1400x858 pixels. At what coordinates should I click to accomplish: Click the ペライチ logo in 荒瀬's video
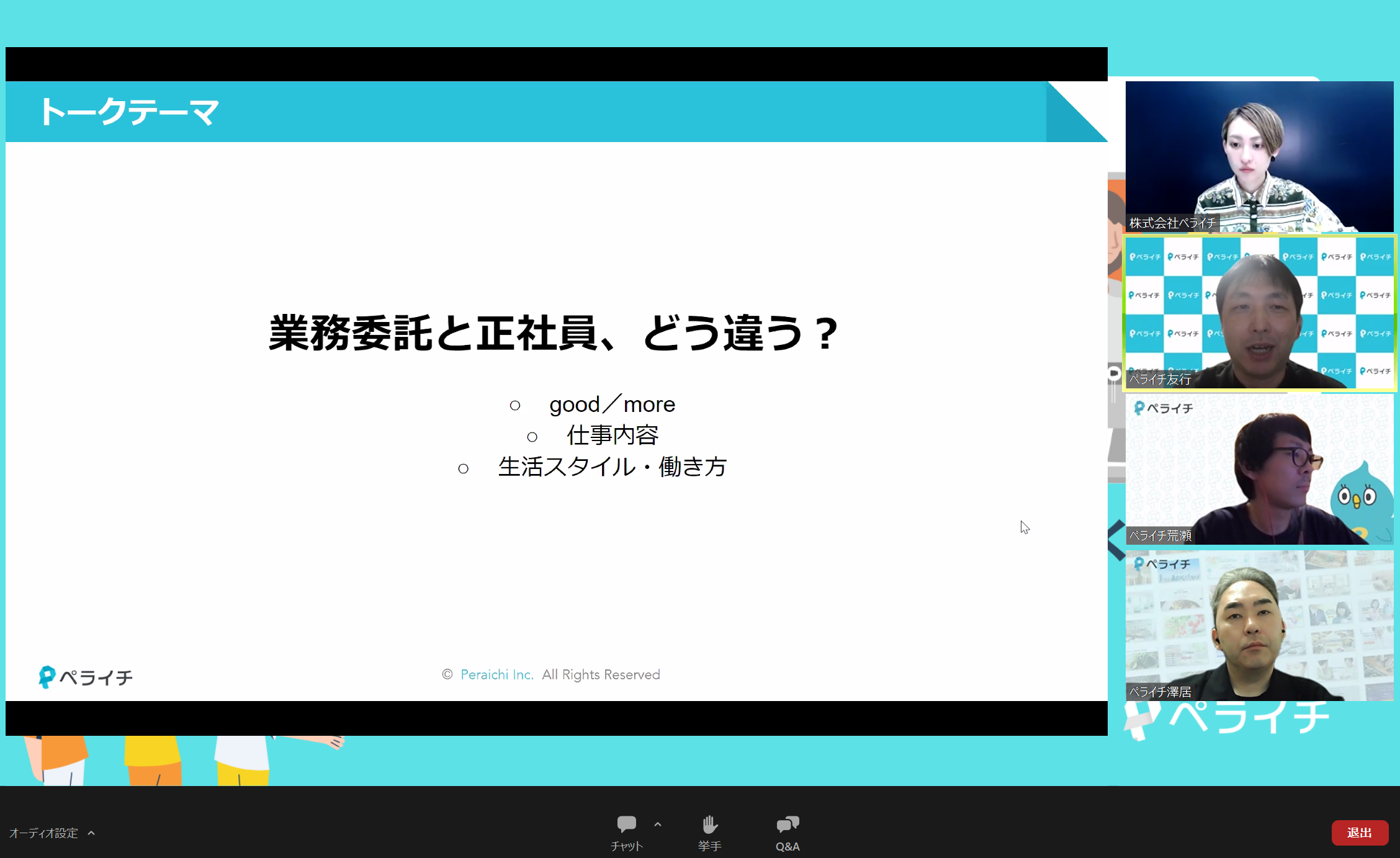pyautogui.click(x=1163, y=408)
